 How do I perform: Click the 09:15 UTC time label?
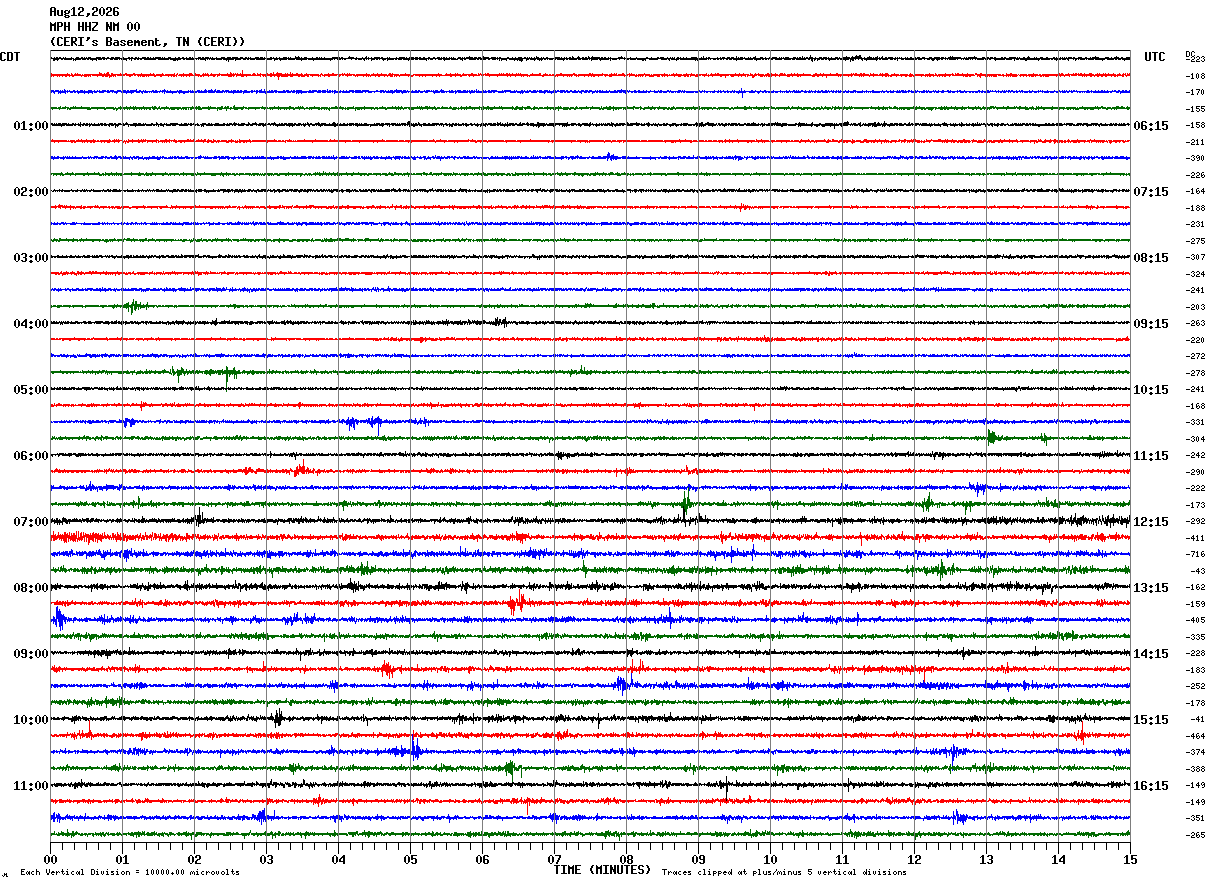[1151, 324]
